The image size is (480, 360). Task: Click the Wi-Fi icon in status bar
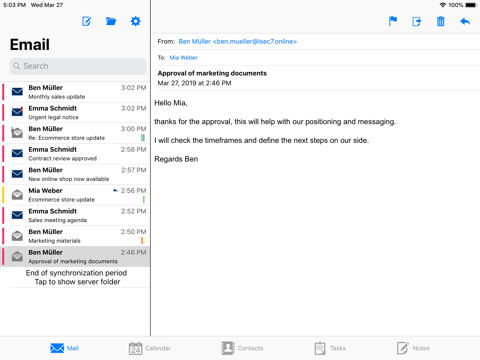[x=443, y=5]
